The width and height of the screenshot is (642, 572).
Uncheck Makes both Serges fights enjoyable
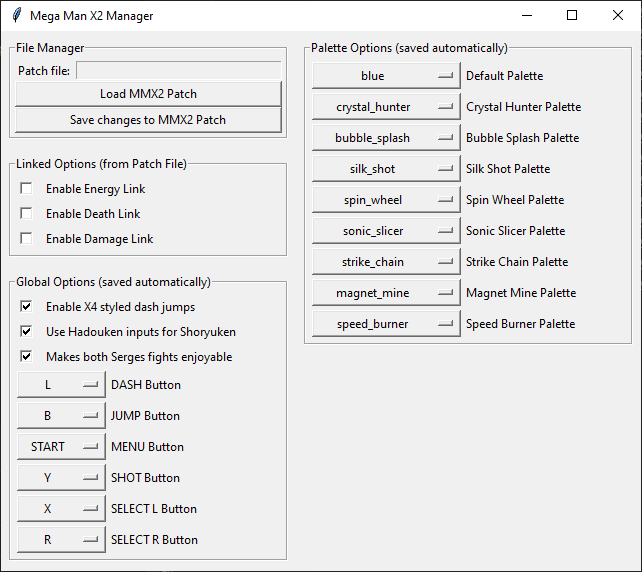tap(26, 356)
